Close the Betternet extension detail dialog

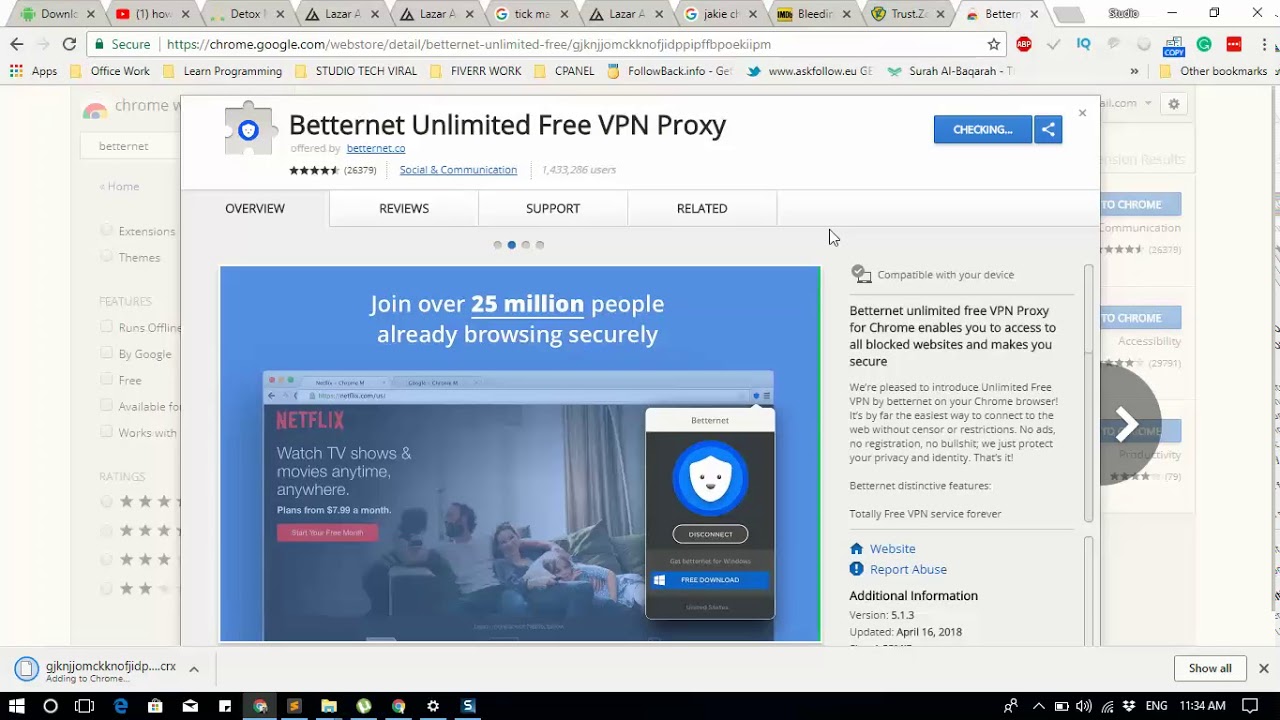[1082, 113]
